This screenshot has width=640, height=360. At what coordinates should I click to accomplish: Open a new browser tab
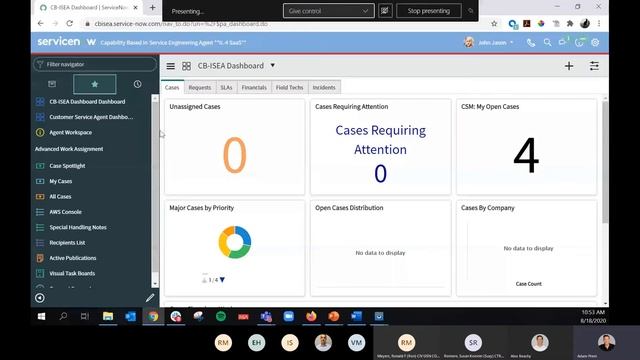click(152, 7)
